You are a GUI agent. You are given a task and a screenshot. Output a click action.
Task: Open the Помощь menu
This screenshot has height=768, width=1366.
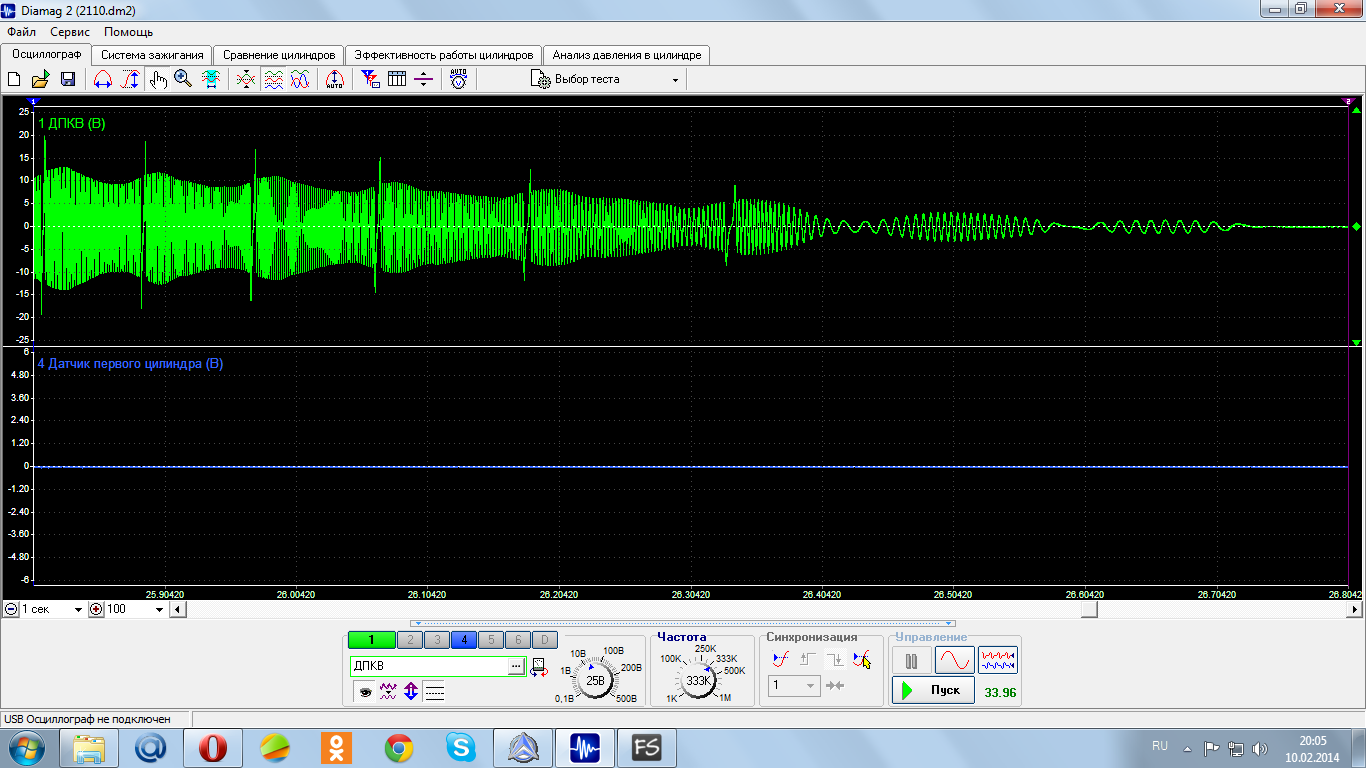[128, 32]
